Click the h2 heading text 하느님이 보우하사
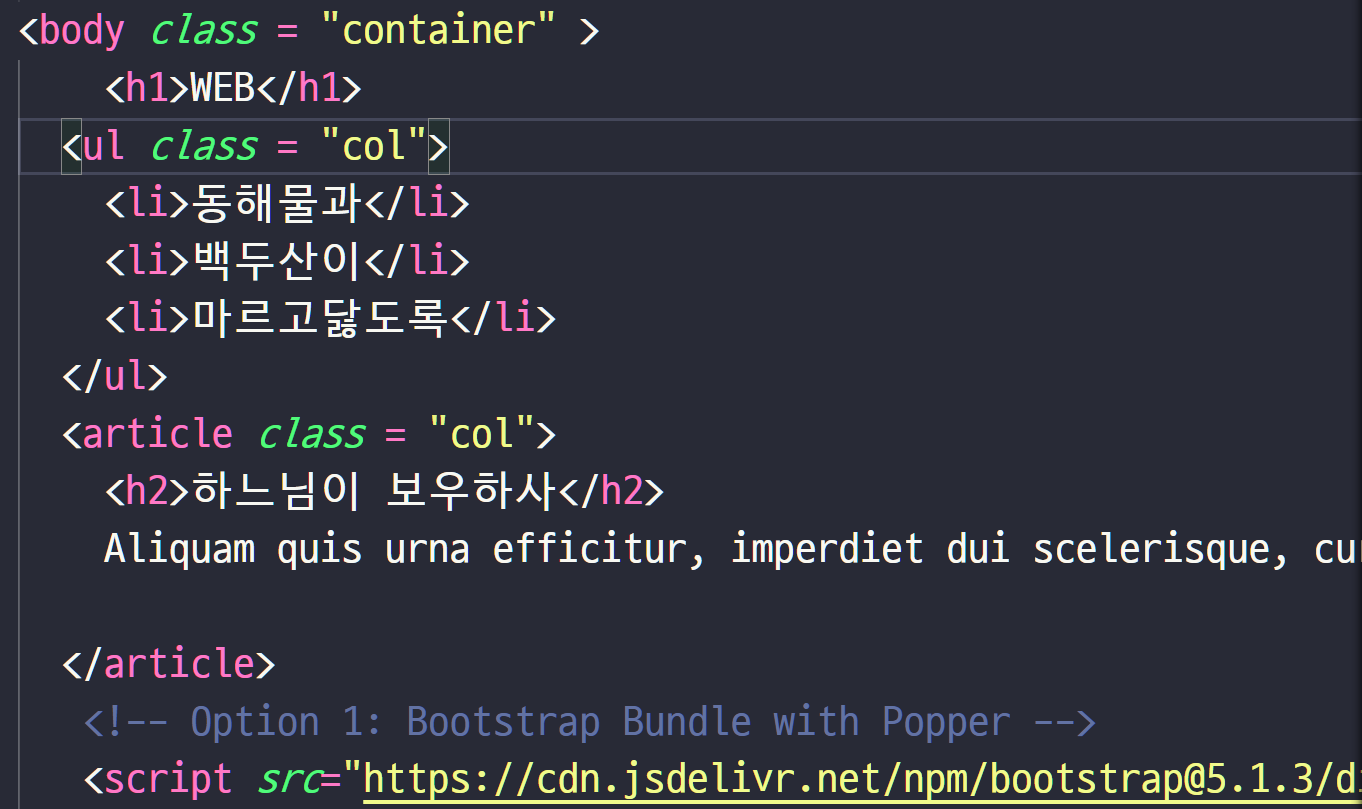Image resolution: width=1362 pixels, height=809 pixels. (x=373, y=491)
